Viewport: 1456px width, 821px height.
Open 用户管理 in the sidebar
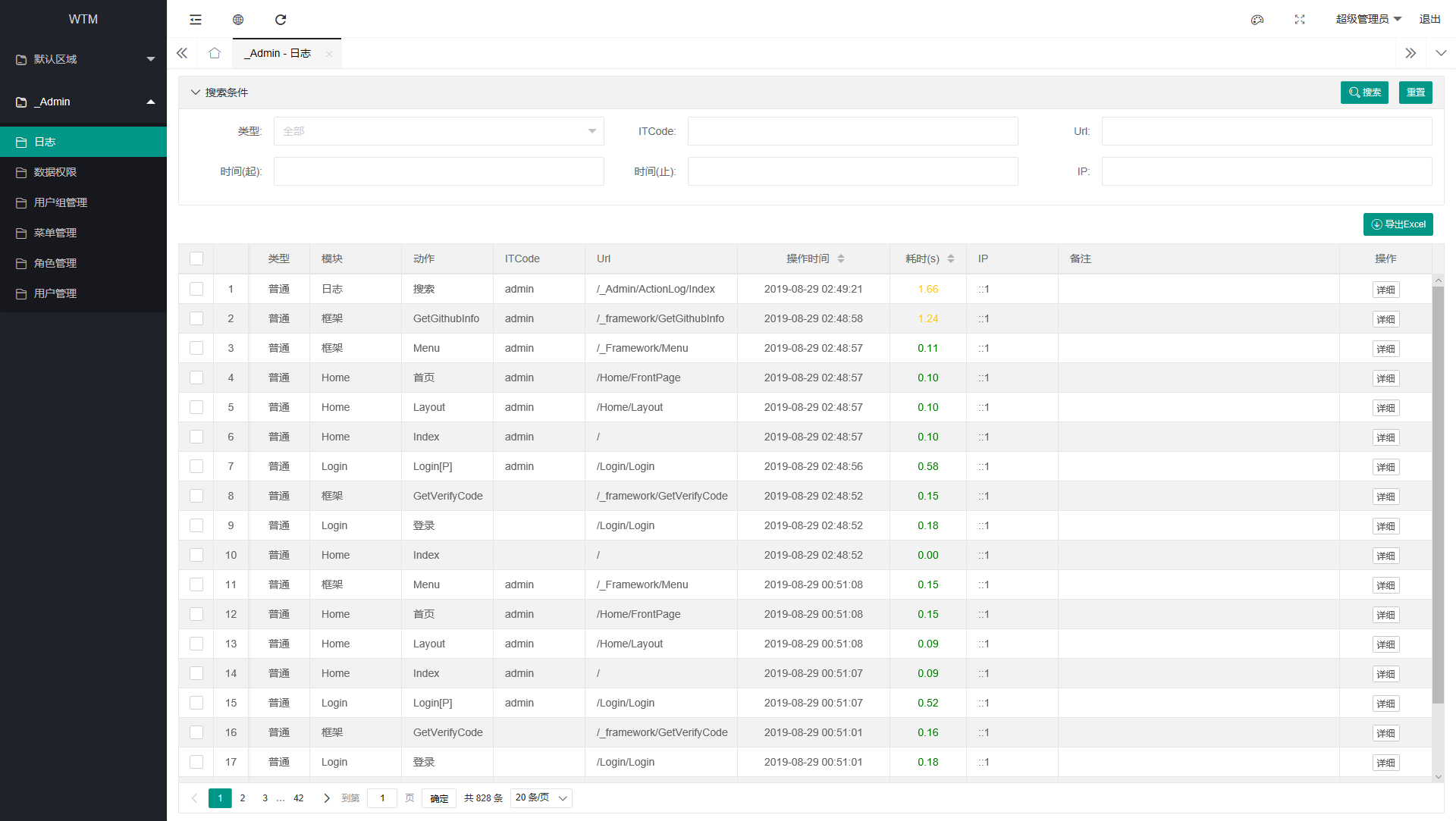tap(55, 293)
